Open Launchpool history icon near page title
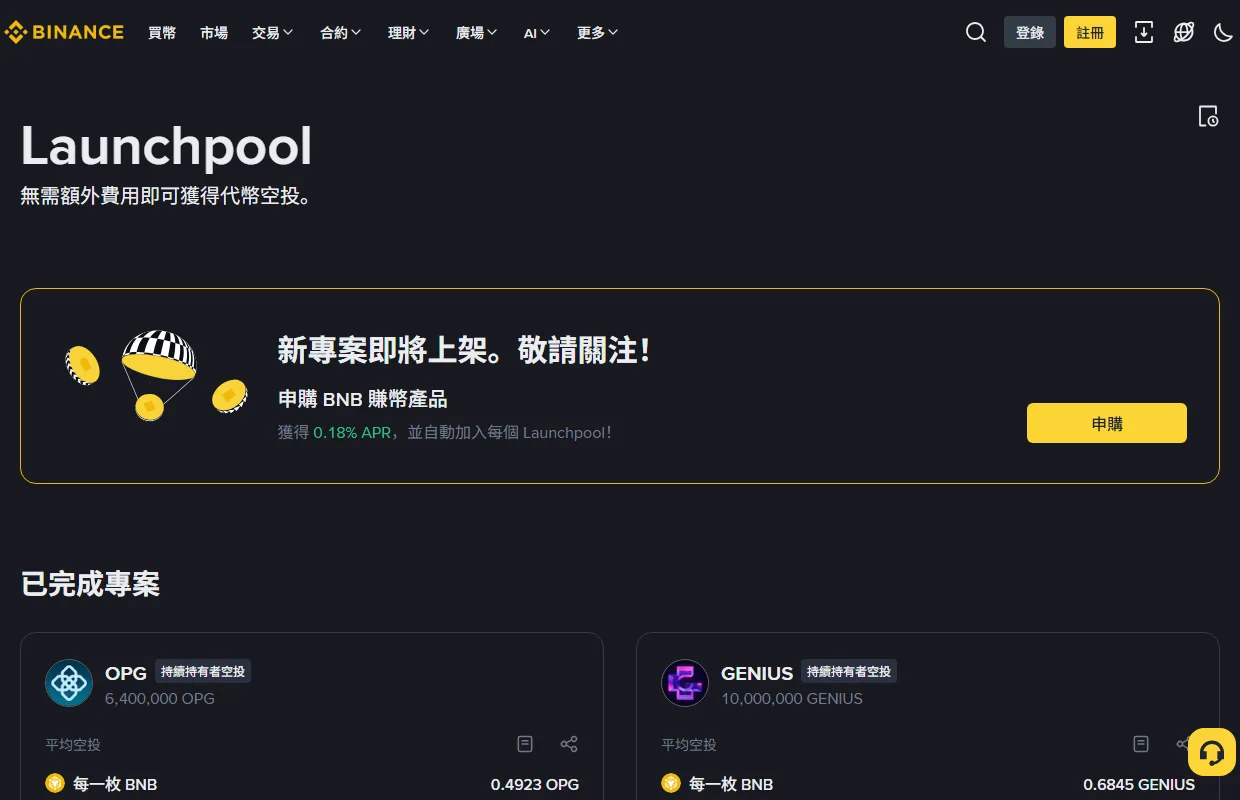1240x800 pixels. click(1208, 116)
